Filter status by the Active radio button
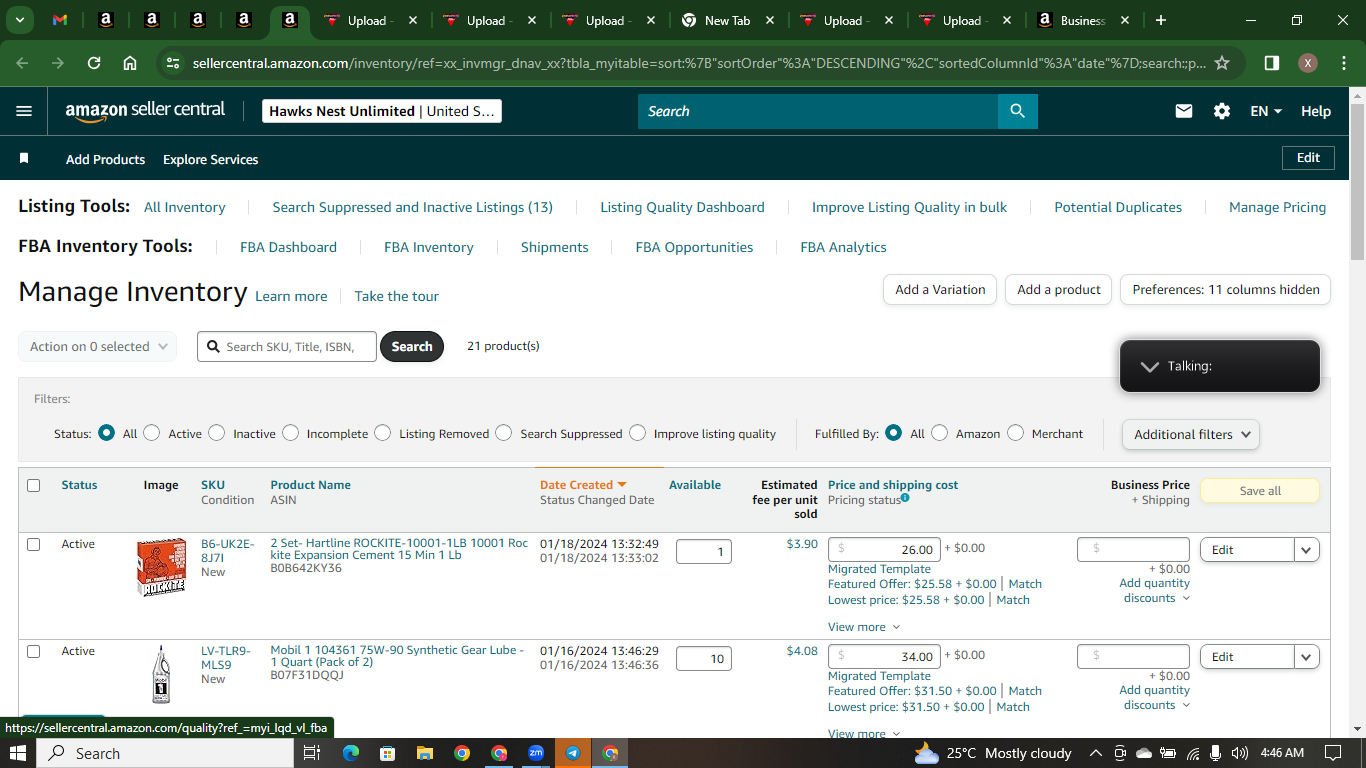1366x768 pixels. 152,433
